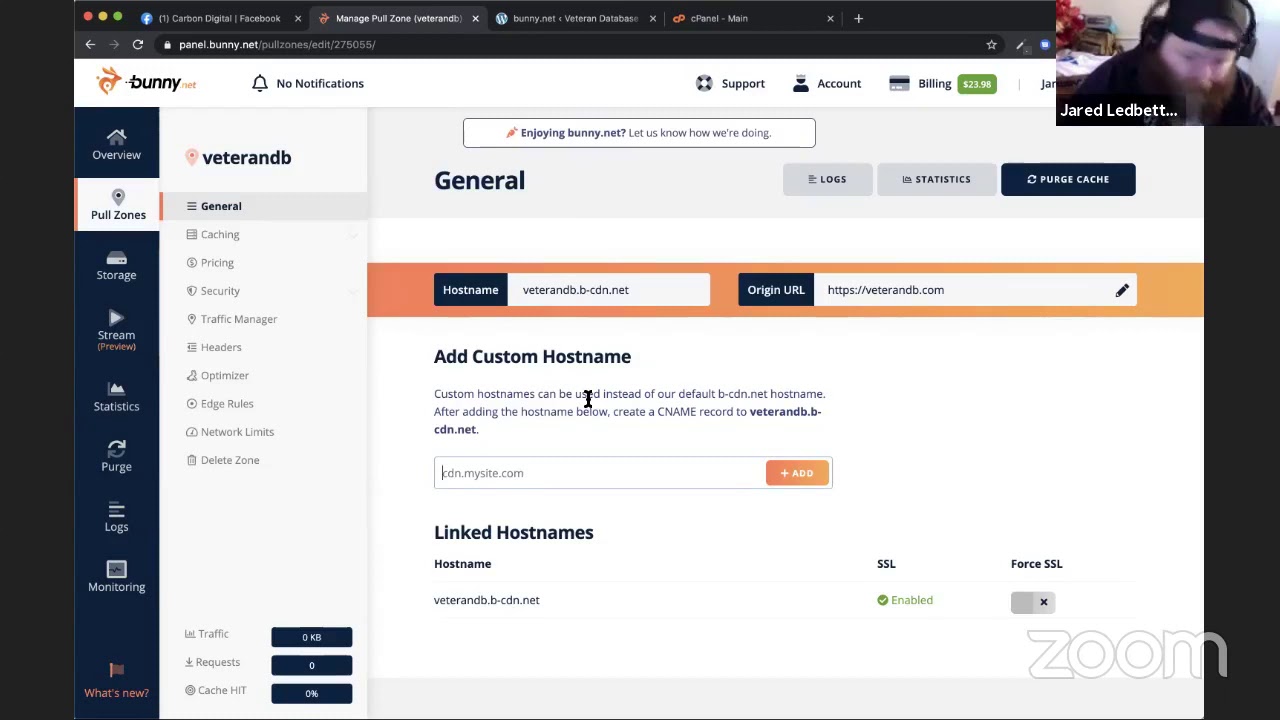Close the Manage Pull Zone tab
Viewport: 1280px width, 720px height.
[475, 18]
